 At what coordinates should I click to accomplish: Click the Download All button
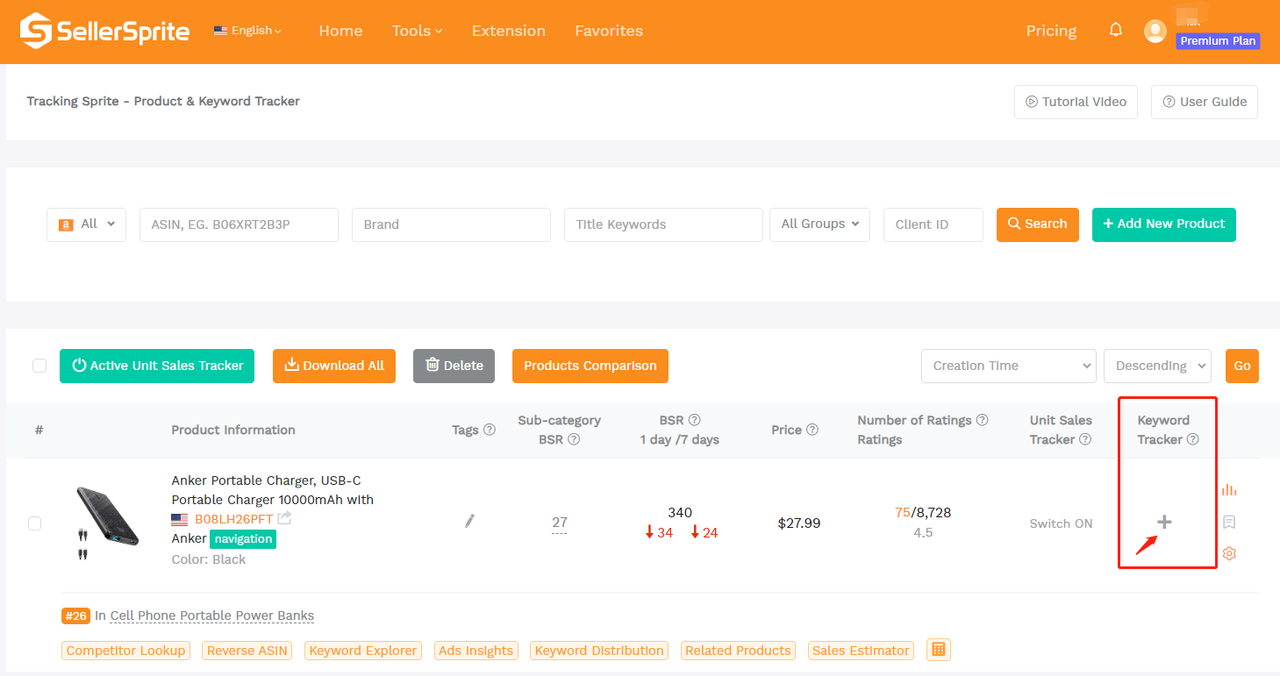coord(334,366)
